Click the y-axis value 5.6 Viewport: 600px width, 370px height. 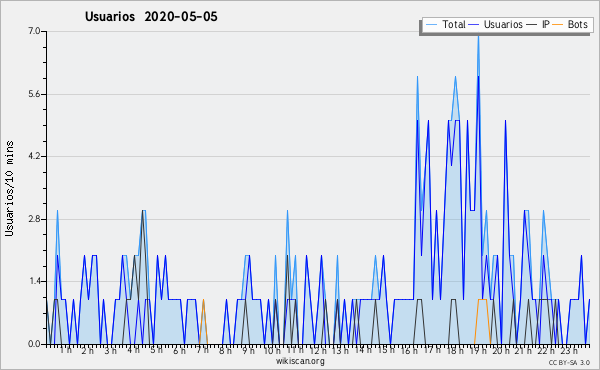(x=34, y=94)
